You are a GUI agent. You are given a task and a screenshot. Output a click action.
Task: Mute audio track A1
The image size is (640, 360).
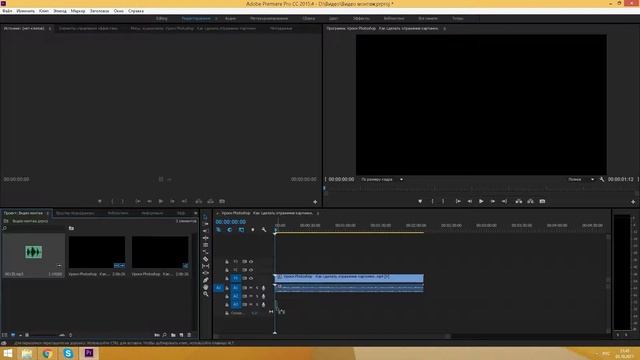(x=251, y=288)
